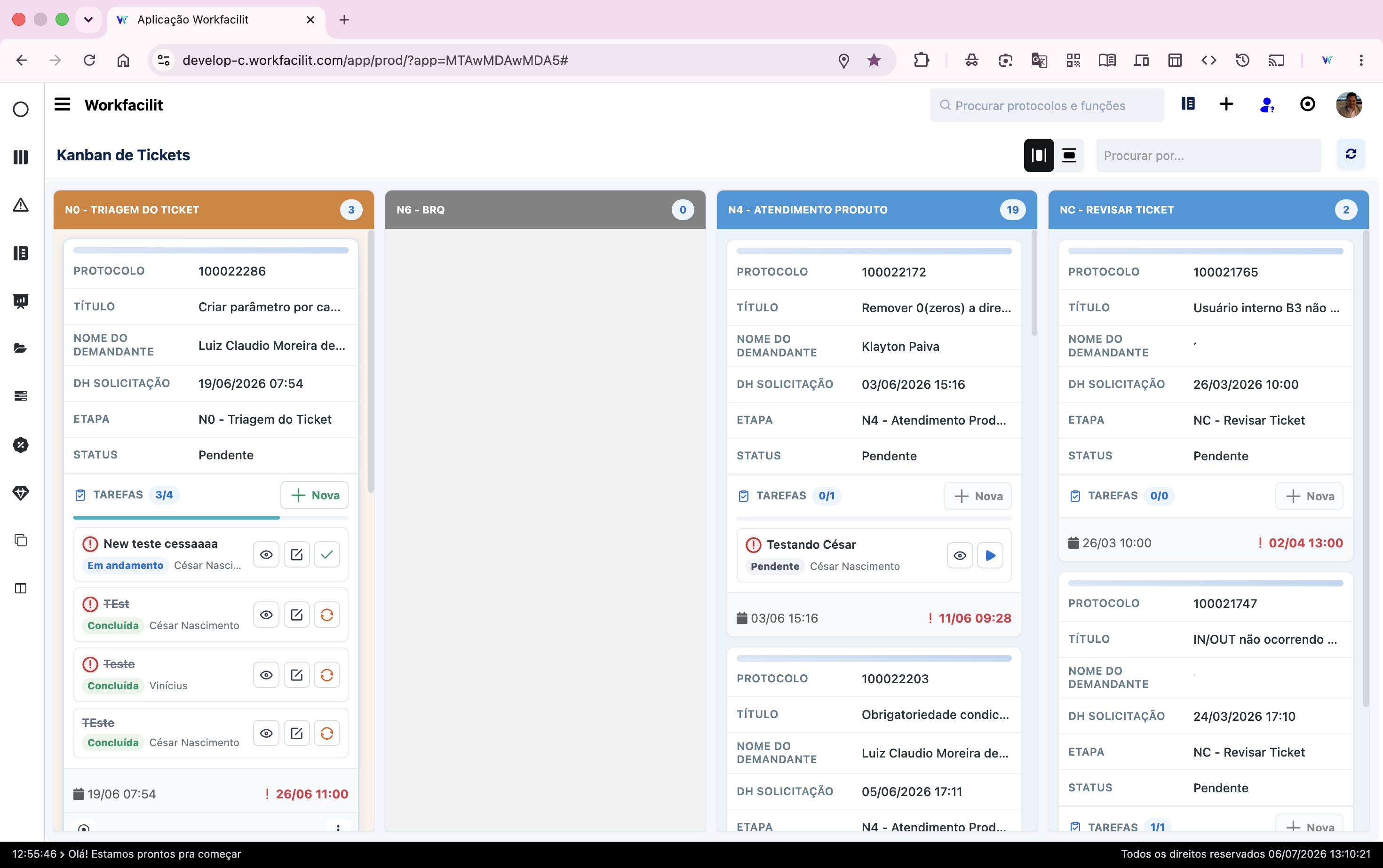Add Nova task to ticket 100022172
Viewport: 1383px width, 868px height.
[978, 496]
